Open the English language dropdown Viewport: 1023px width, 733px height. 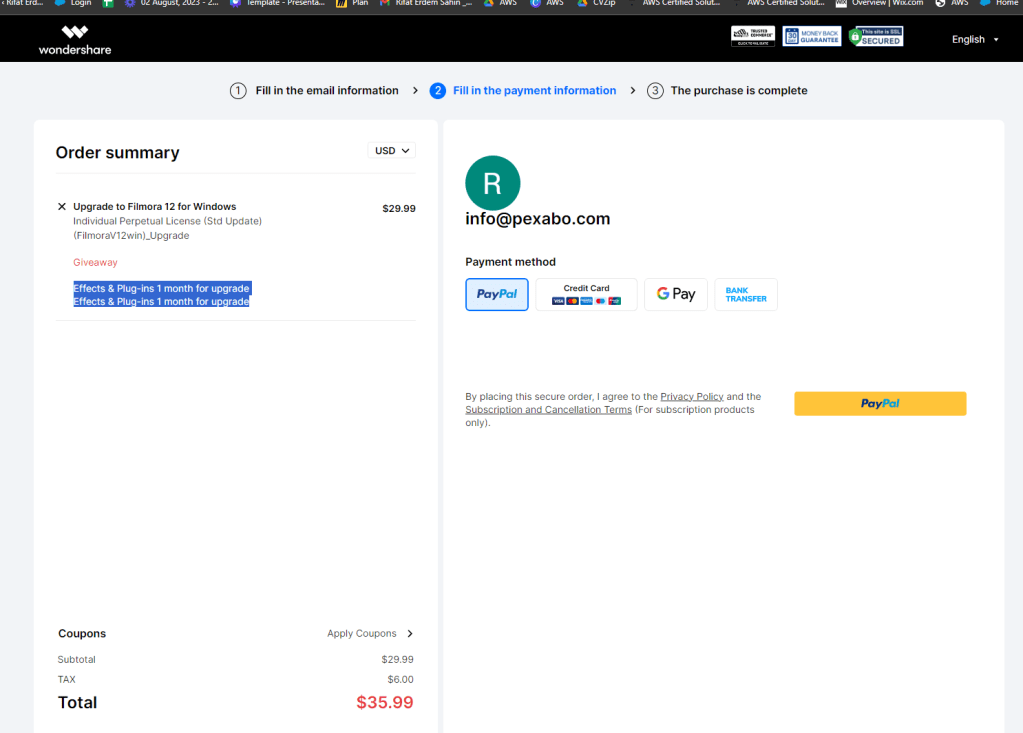(975, 40)
